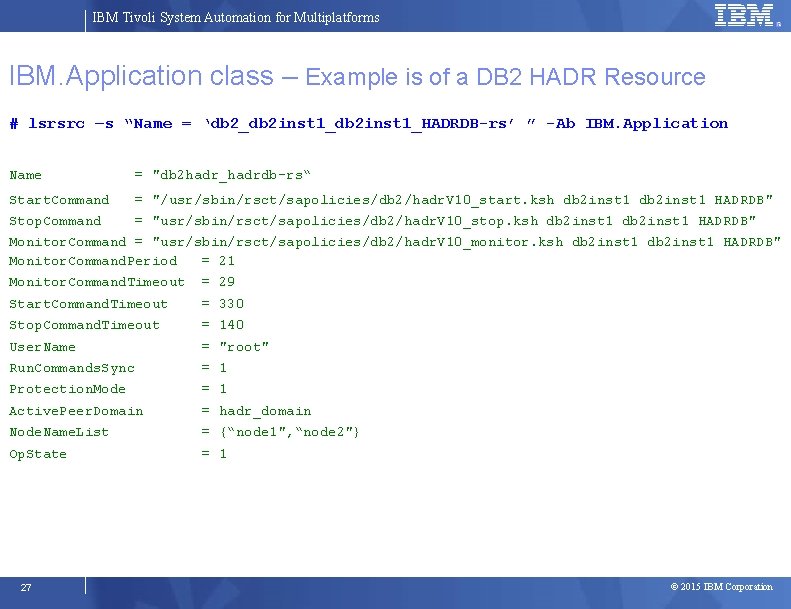
Task: Select the StopCommand attribute label
Action: pos(55,221)
